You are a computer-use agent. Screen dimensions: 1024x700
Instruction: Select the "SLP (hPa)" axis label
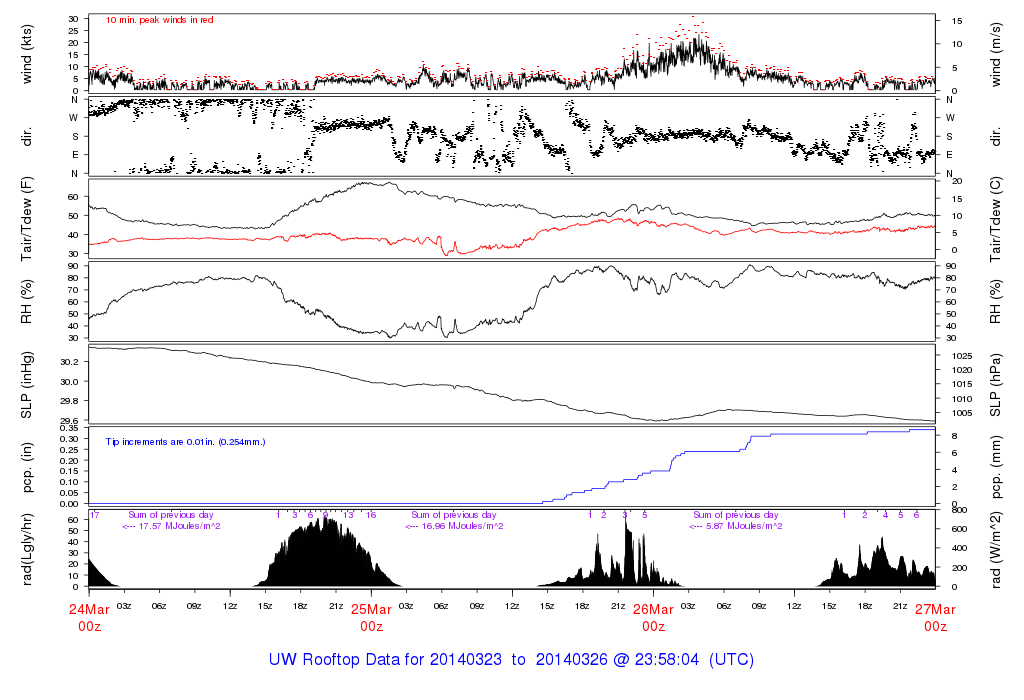[995, 385]
